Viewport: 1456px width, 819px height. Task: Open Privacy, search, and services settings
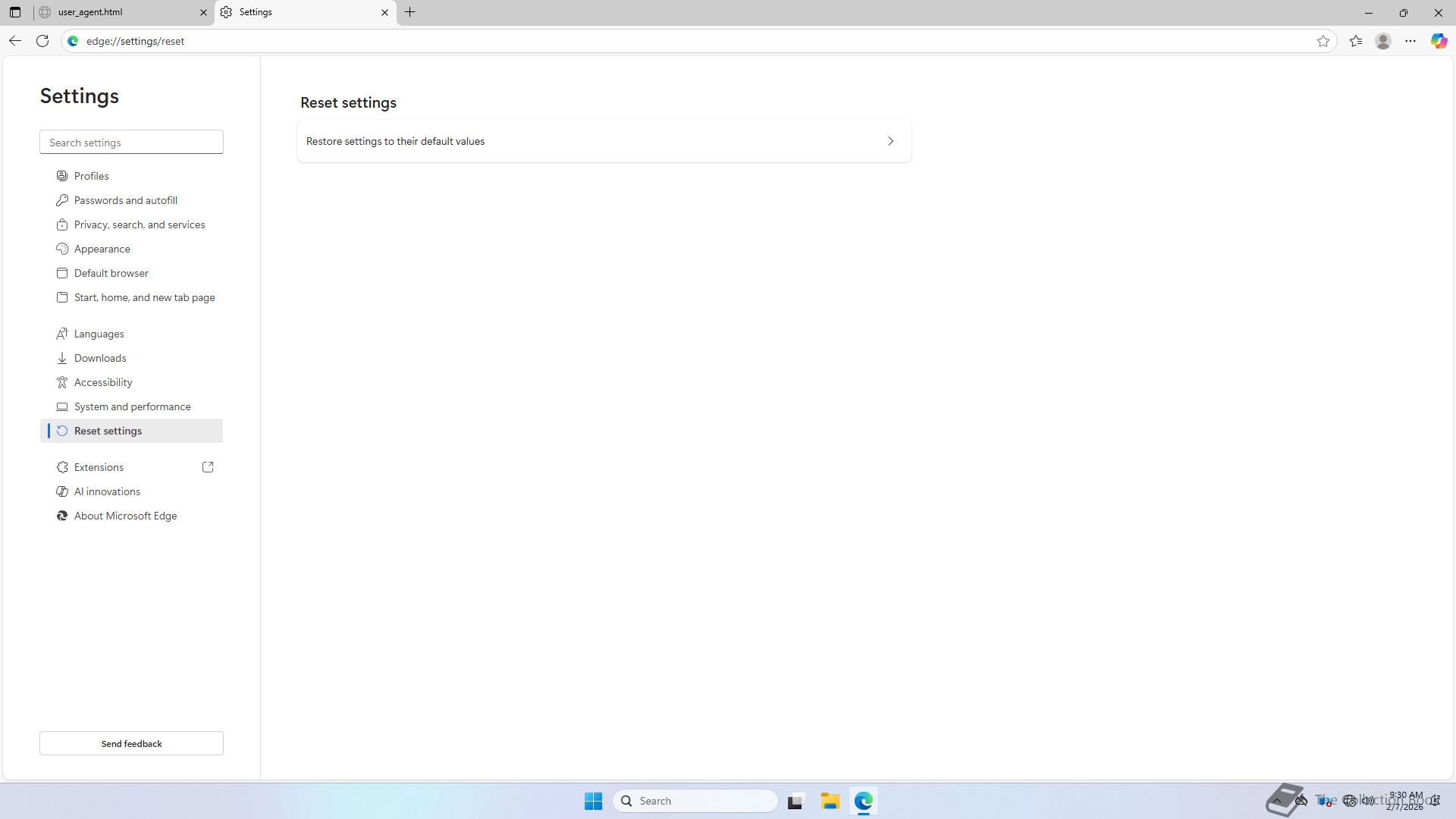[x=140, y=224]
